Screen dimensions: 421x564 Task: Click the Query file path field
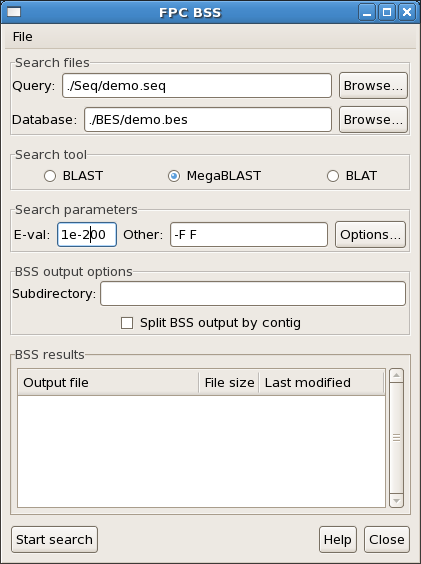(197, 86)
